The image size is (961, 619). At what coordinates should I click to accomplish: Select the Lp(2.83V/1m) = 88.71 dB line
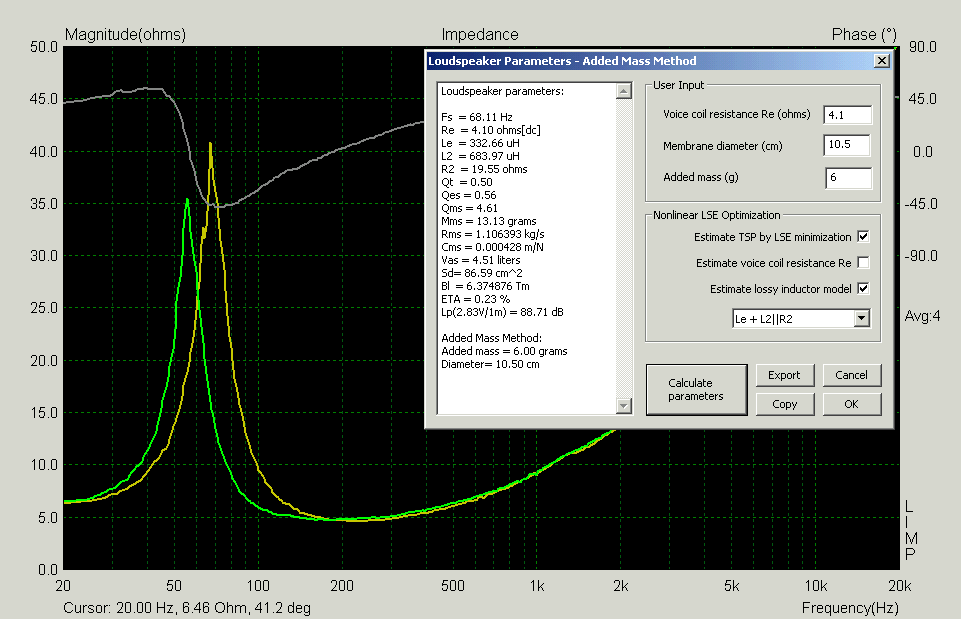coord(503,312)
